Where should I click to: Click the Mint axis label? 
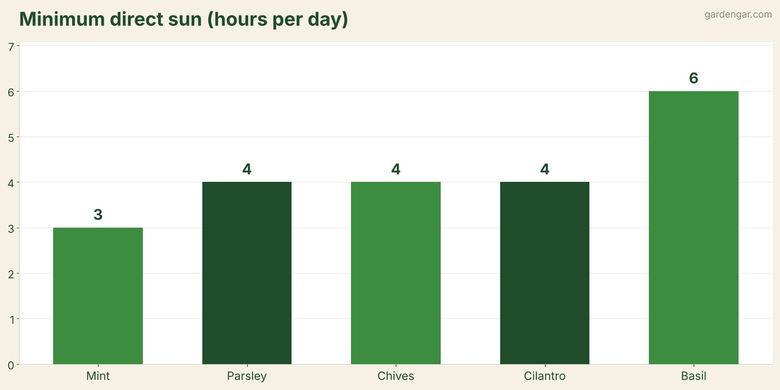98,376
